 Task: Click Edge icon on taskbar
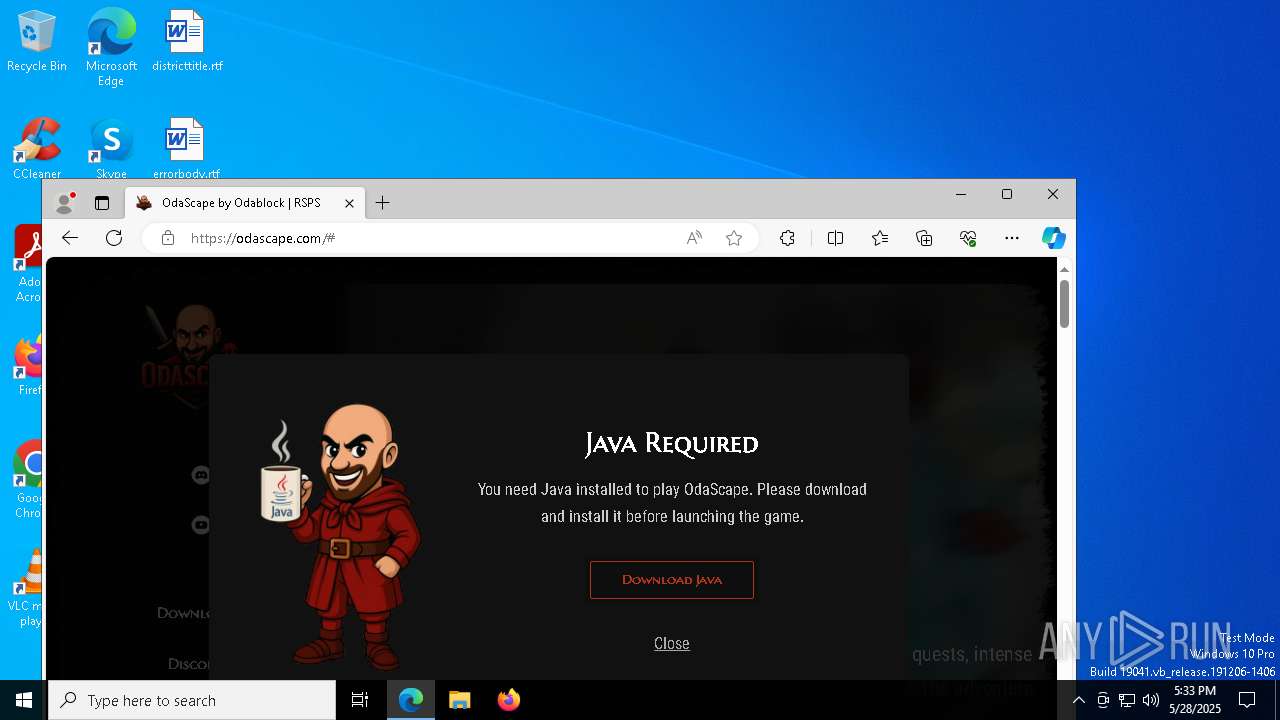[411, 700]
